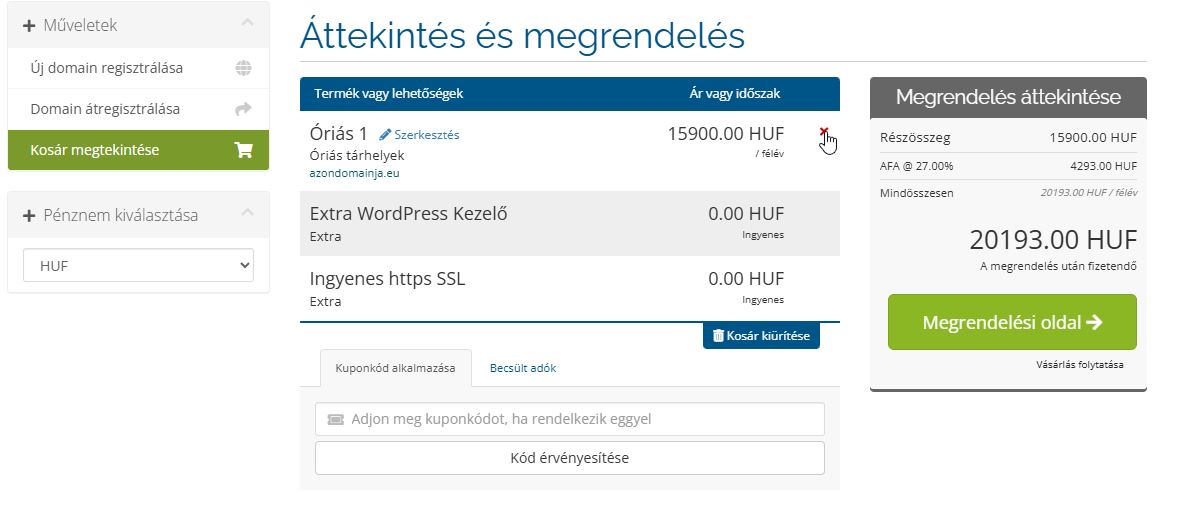Open the HUF currency dropdown
Screen dimensions: 1193x509
click(138, 265)
